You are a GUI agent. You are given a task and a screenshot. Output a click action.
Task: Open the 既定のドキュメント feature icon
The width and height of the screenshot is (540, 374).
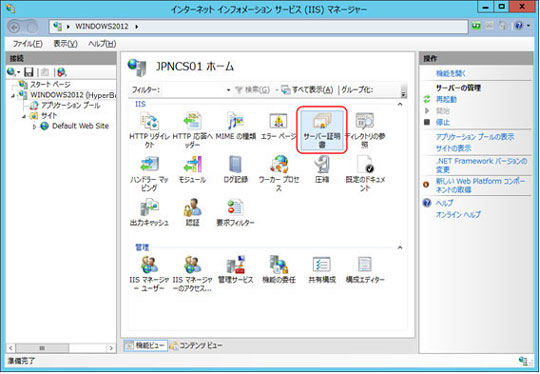(365, 174)
